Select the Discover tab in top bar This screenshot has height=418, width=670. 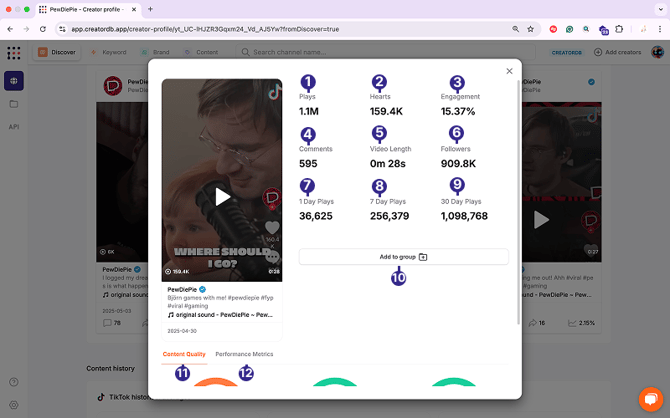point(57,52)
